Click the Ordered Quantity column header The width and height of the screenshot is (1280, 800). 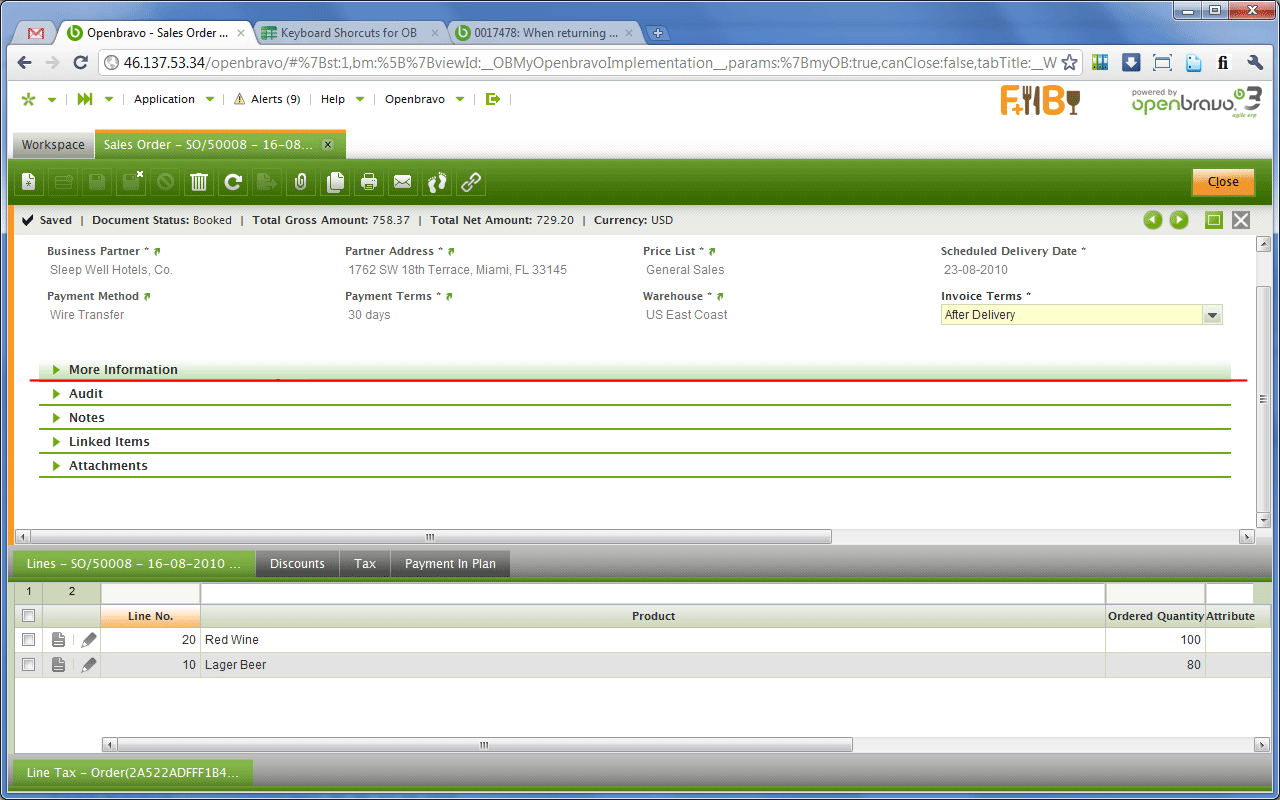(x=1155, y=616)
